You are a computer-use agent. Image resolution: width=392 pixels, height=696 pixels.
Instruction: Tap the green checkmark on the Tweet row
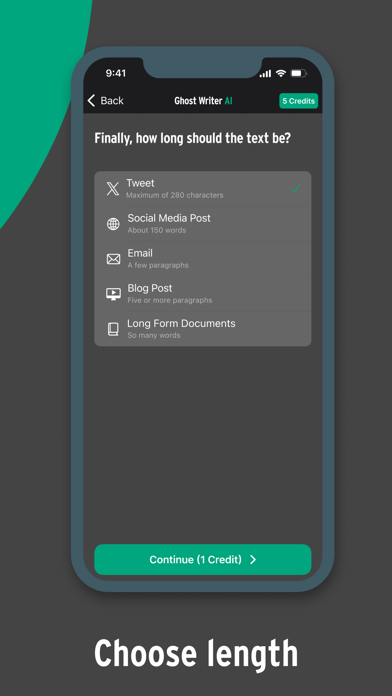(x=295, y=189)
